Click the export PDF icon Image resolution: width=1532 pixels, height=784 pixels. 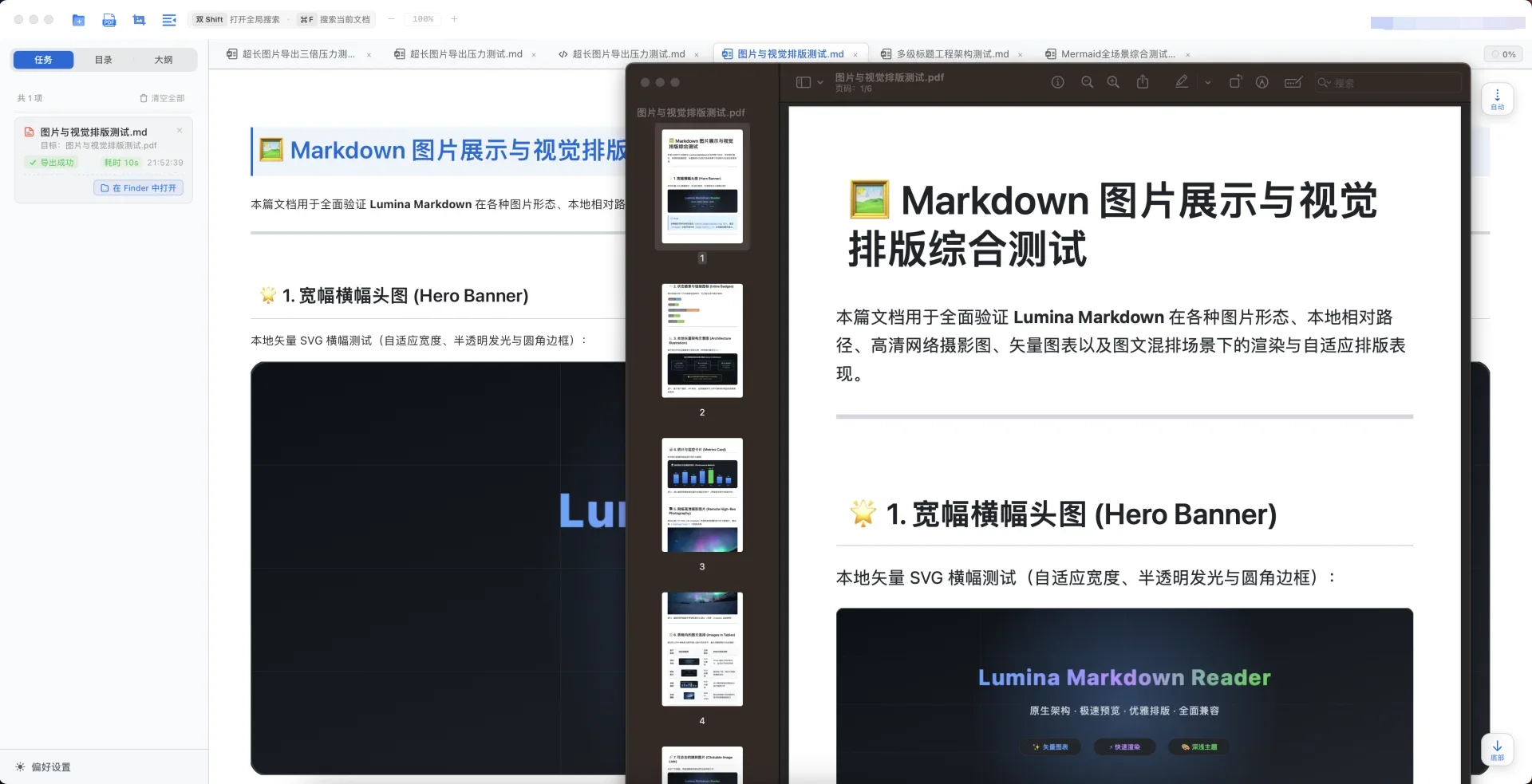[x=109, y=20]
